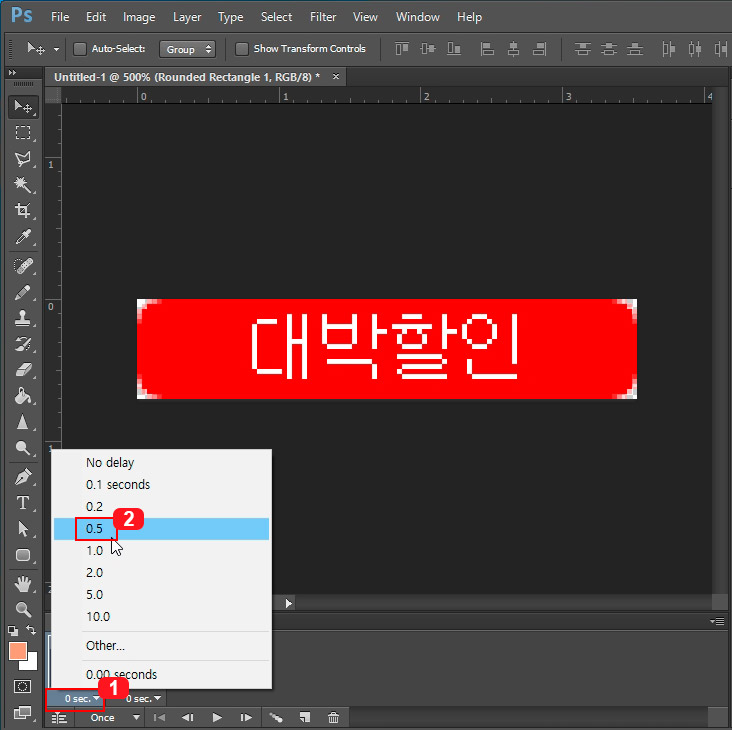Select the Rectangular Marquee tool

(x=23, y=133)
